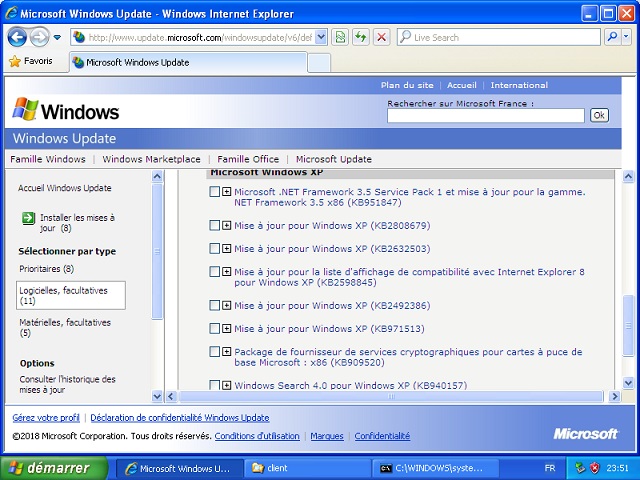
Task: Click the Stop loading icon
Action: tap(381, 37)
